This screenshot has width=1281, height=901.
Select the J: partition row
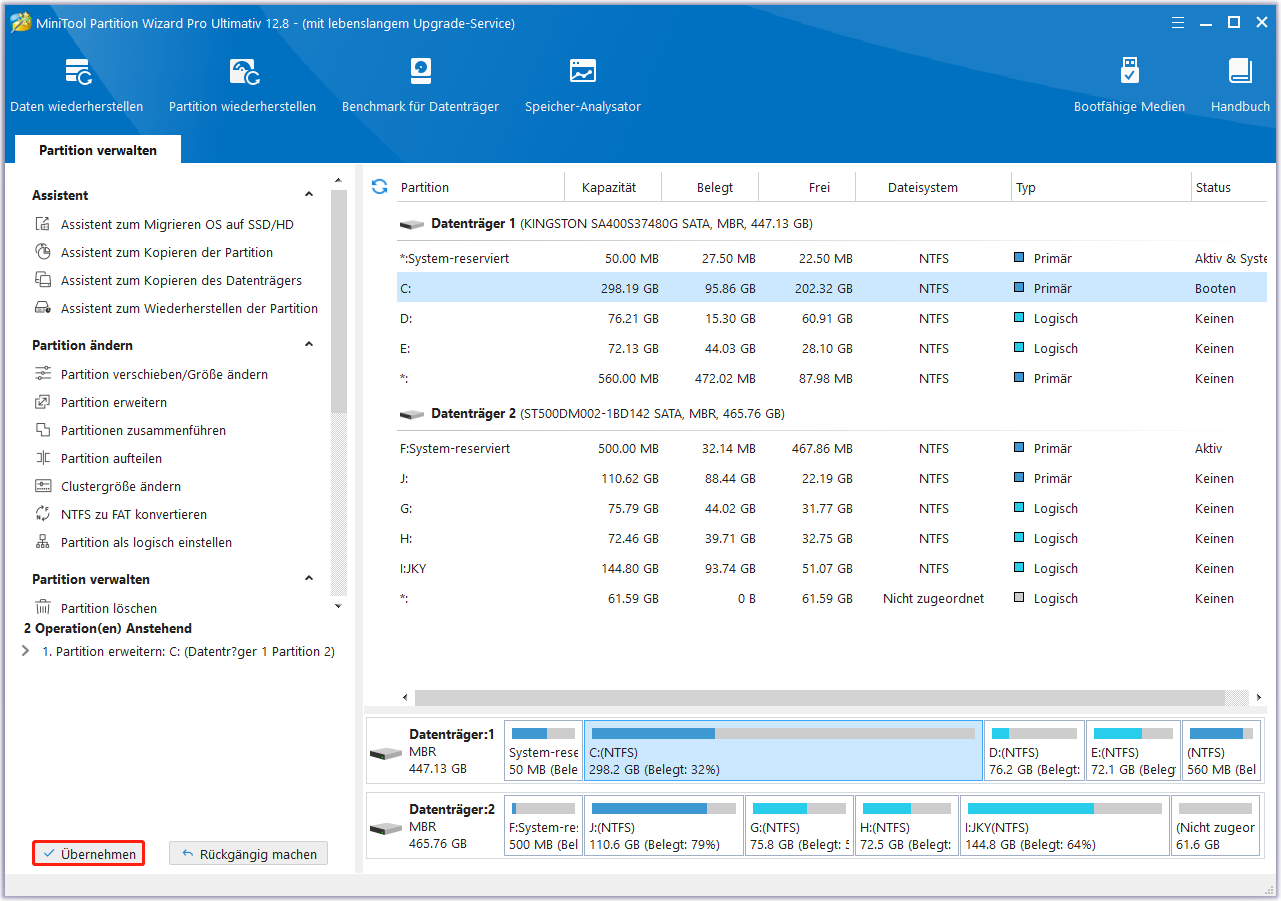pyautogui.click(x=832, y=479)
